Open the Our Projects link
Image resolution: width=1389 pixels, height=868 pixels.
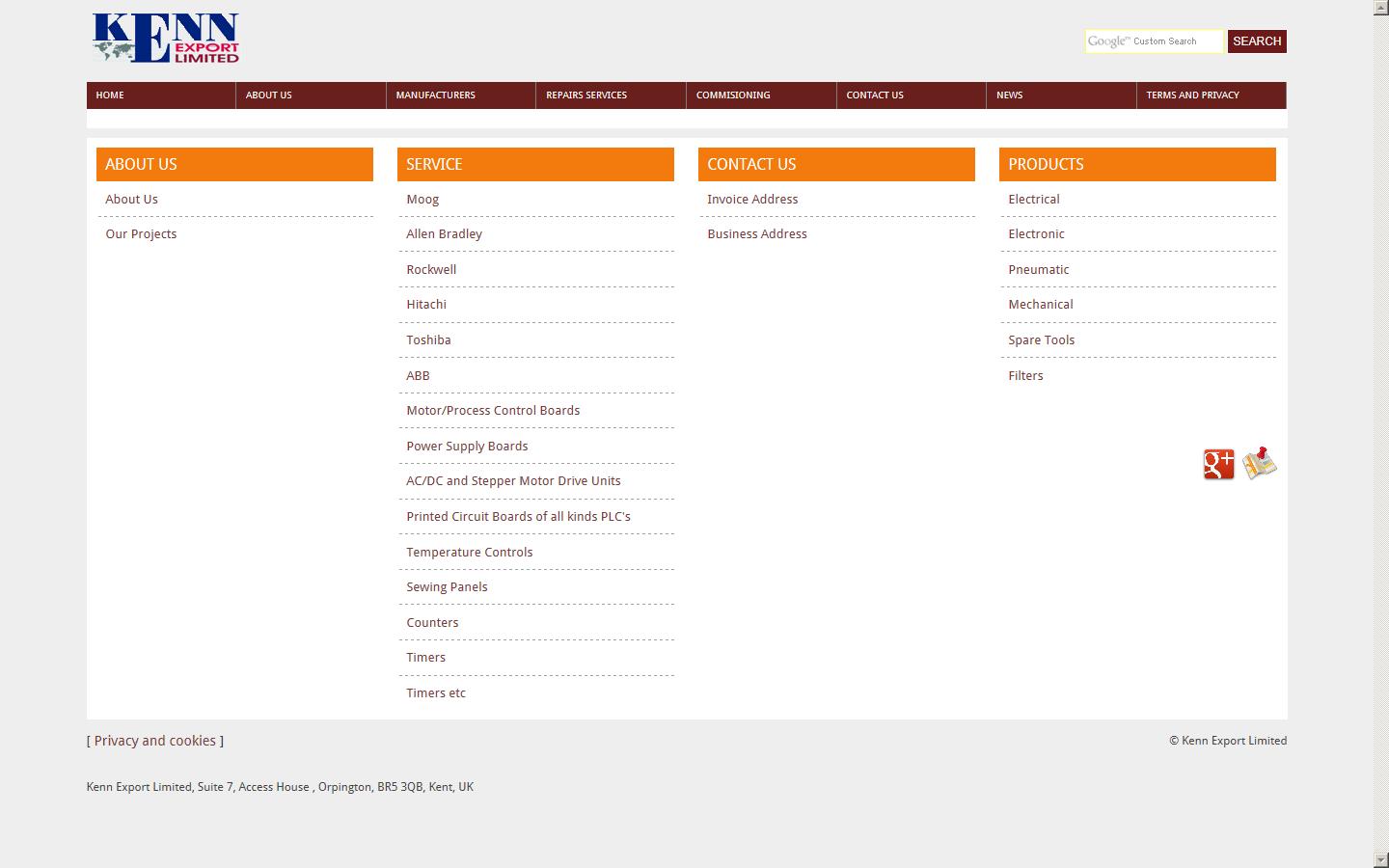141,233
